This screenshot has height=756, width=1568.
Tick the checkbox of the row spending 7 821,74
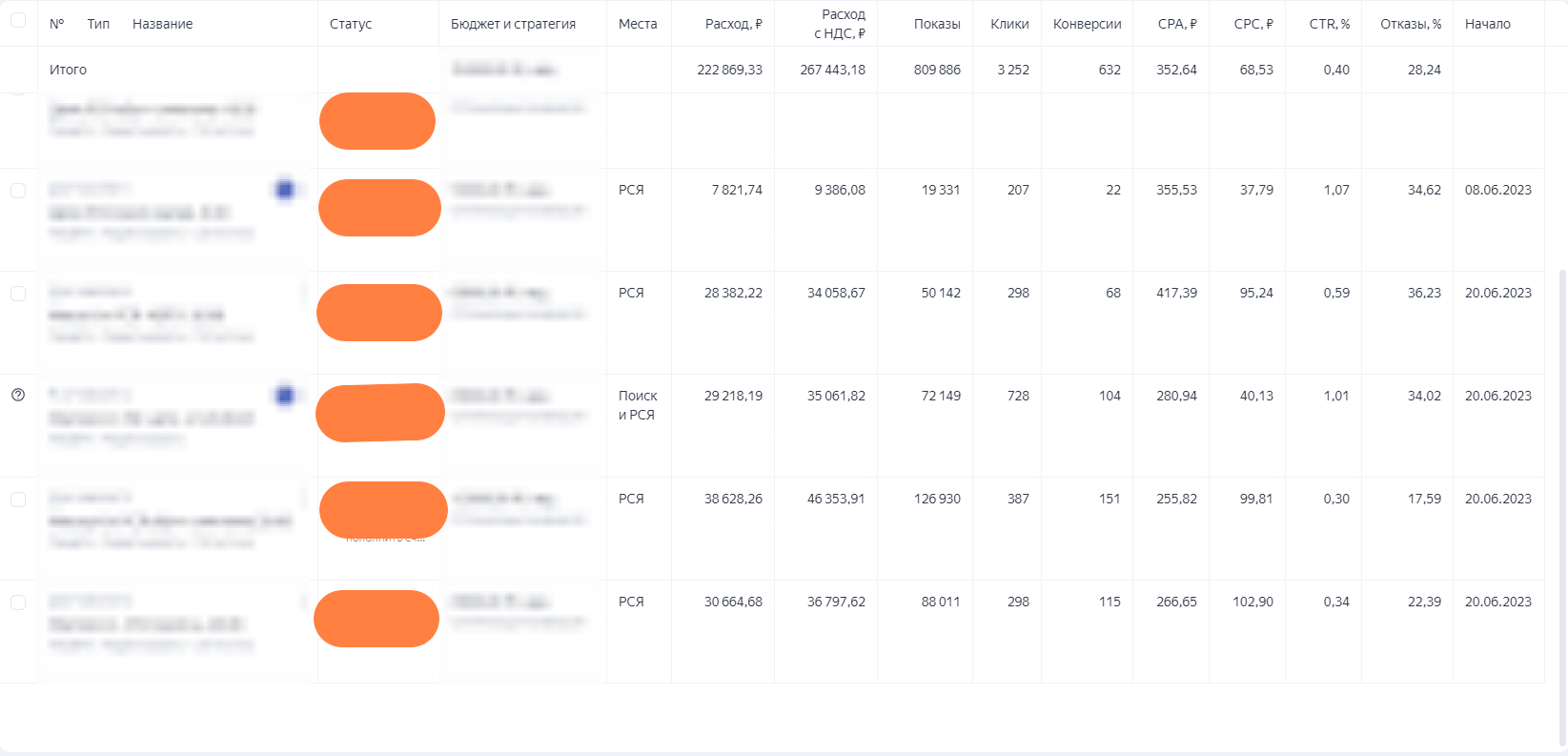click(18, 191)
